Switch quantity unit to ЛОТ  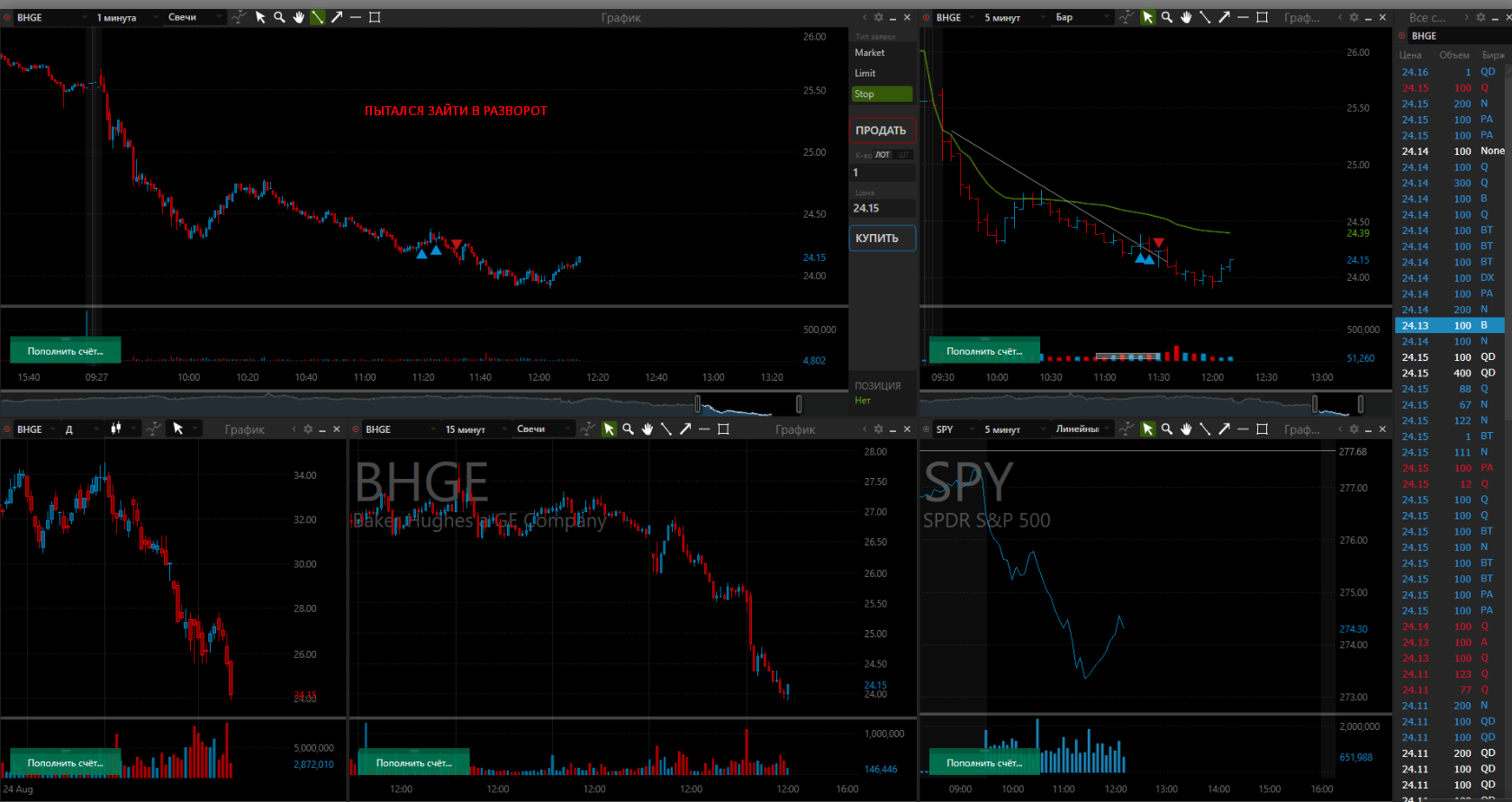pyautogui.click(x=883, y=155)
